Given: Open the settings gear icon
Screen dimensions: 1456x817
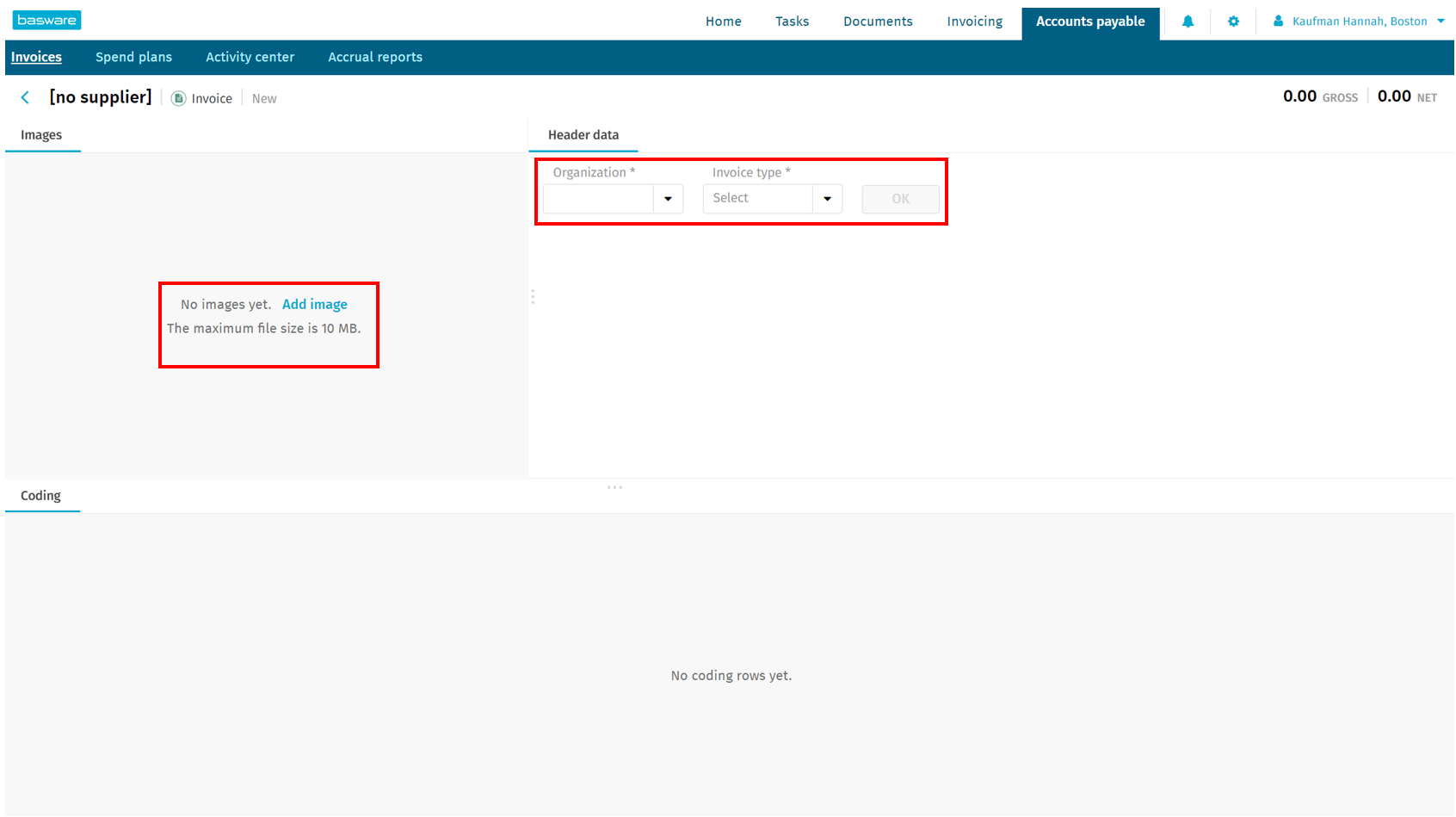Looking at the screenshot, I should click(x=1233, y=22).
